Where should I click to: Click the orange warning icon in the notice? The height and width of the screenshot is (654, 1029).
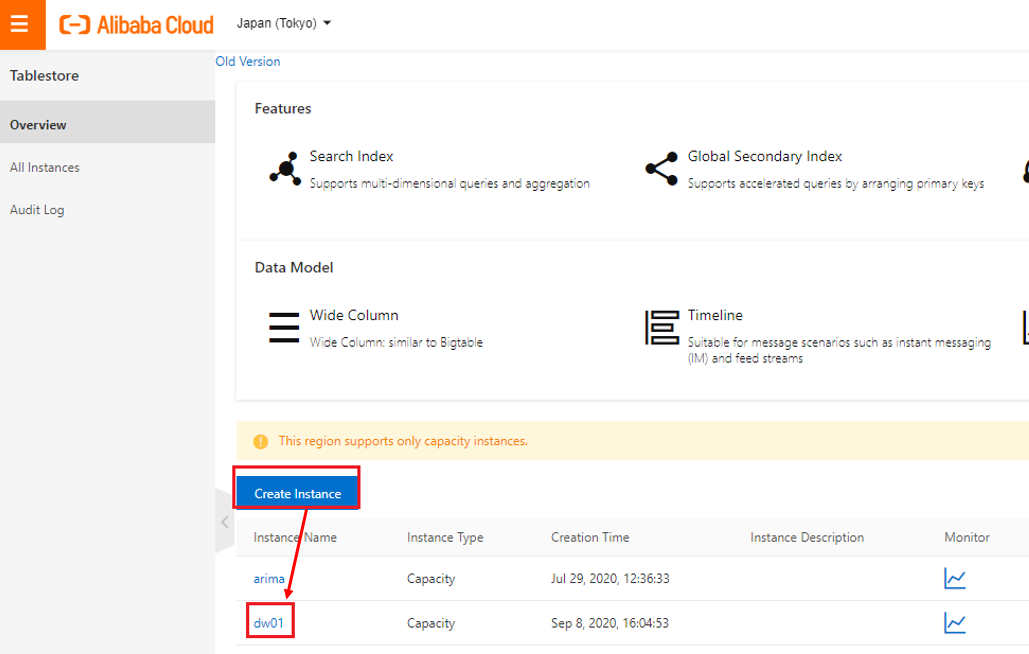tap(261, 441)
